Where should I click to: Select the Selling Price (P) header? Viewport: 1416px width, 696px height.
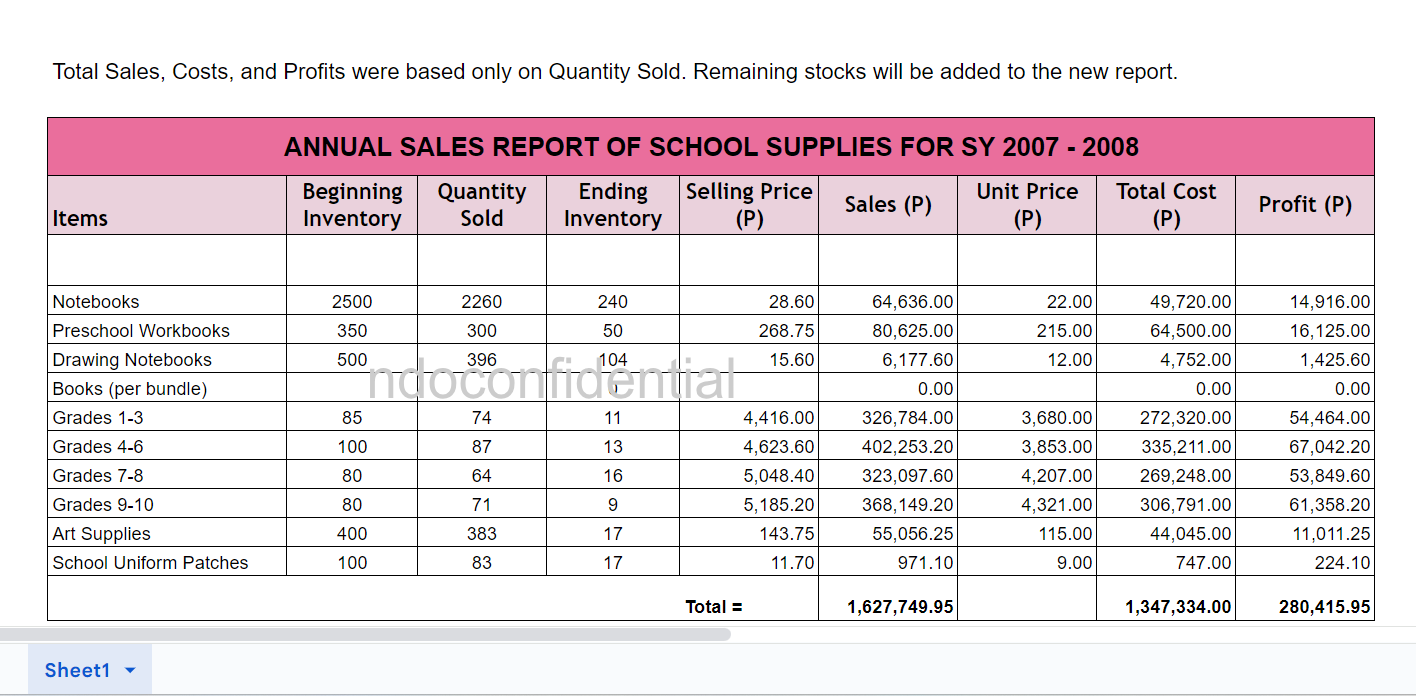(748, 205)
